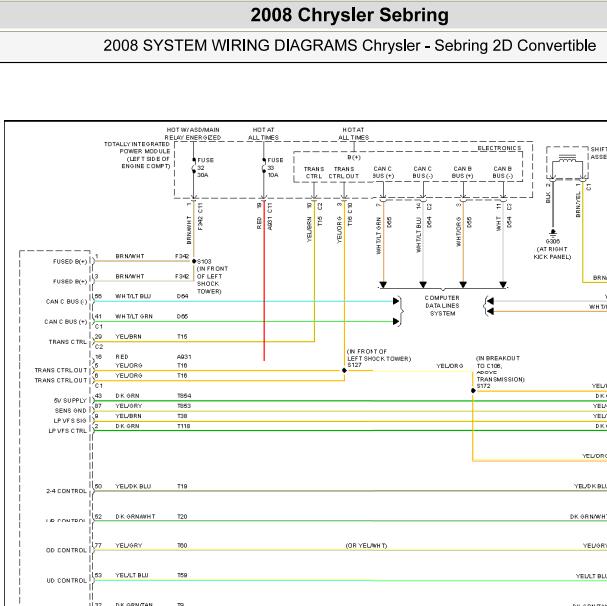607x606 pixels.
Task: Click '(AT RIGHT KICK PANEL)' note
Action: pyautogui.click(x=552, y=253)
